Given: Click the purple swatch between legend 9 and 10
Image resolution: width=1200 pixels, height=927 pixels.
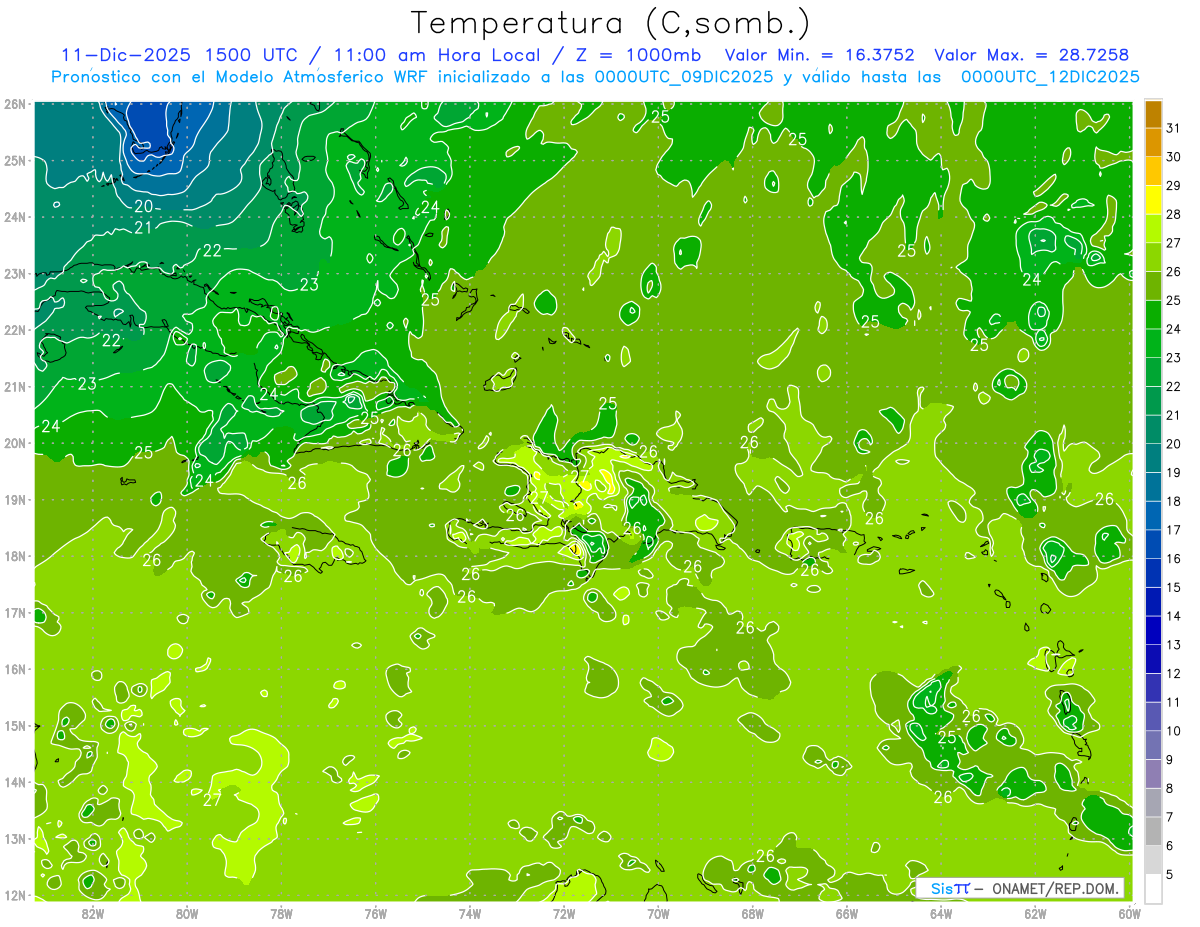Looking at the screenshot, I should [x=1153, y=745].
